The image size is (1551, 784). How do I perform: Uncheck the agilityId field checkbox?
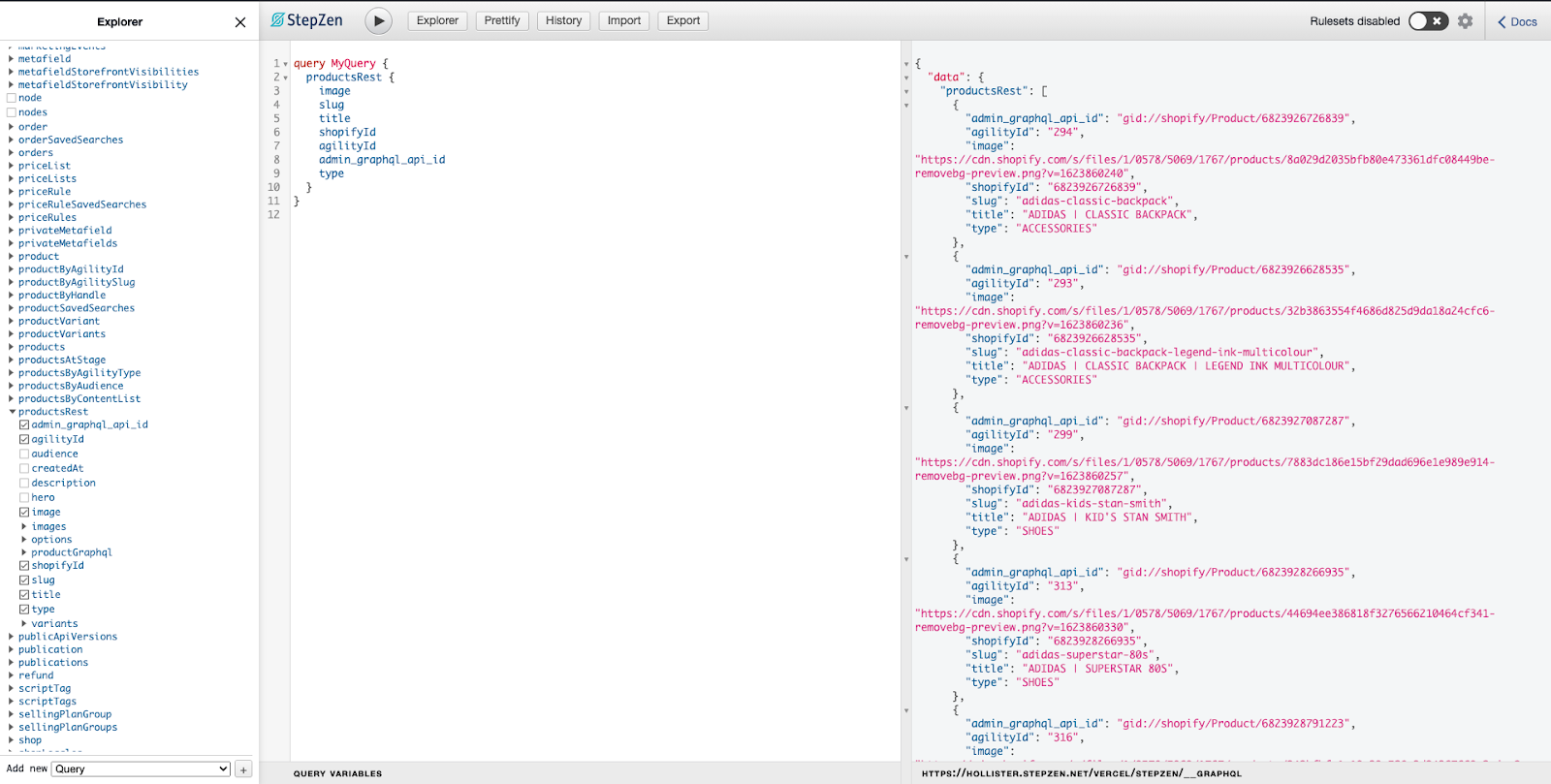(x=24, y=439)
